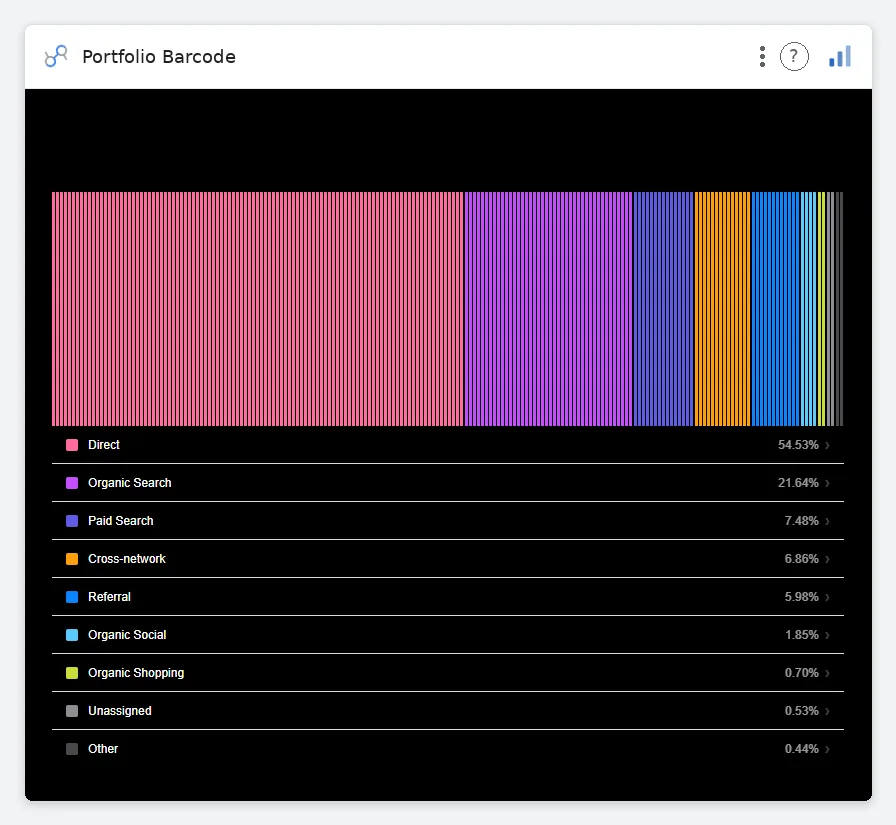Image resolution: width=896 pixels, height=825 pixels.
Task: Expand the Organic Shopping row chevron
Action: point(827,673)
